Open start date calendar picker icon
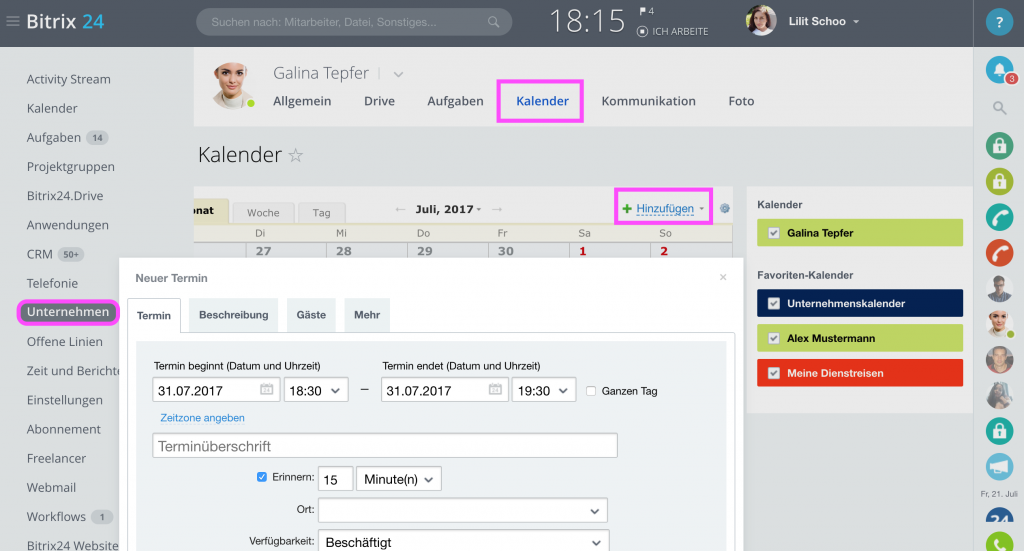Screen dimensions: 1024x551 coord(266,390)
